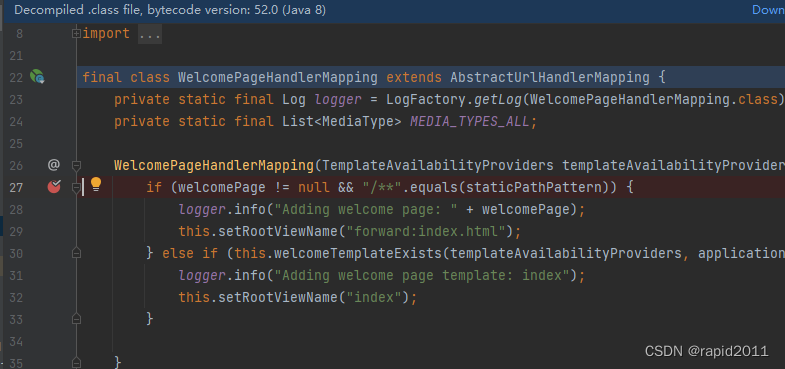
Task: Click the 'Decompiled .class file' banner text
Action: (x=170, y=10)
